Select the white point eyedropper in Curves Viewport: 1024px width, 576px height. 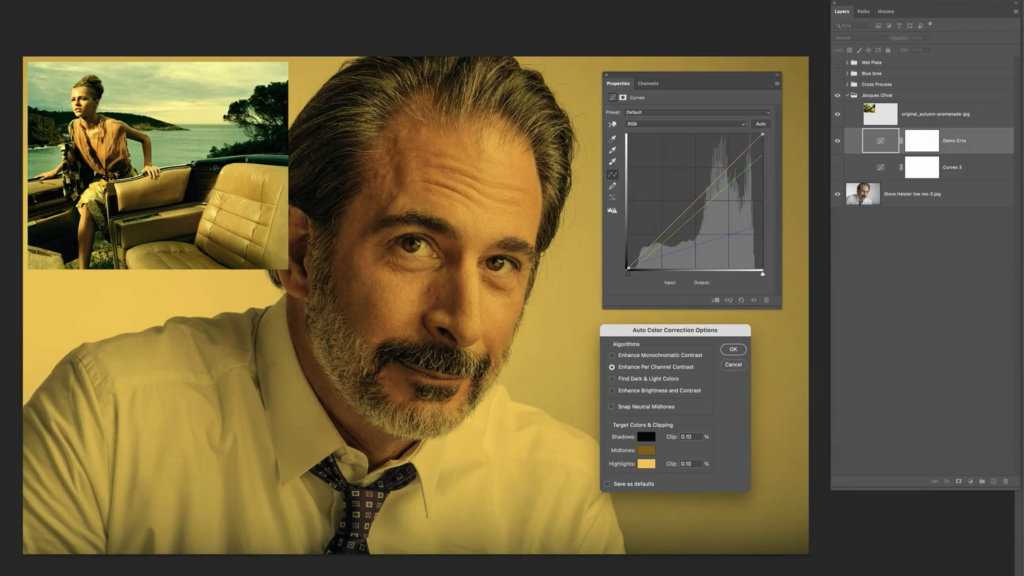point(612,162)
